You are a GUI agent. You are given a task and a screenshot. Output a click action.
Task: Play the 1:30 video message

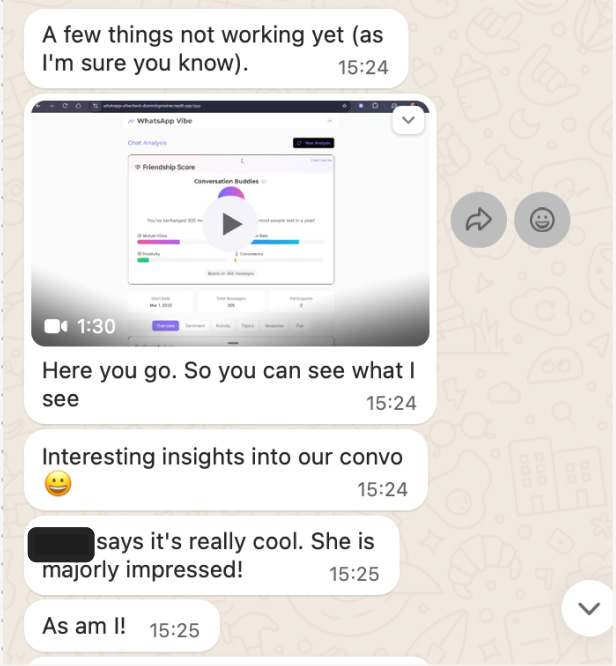pos(231,224)
